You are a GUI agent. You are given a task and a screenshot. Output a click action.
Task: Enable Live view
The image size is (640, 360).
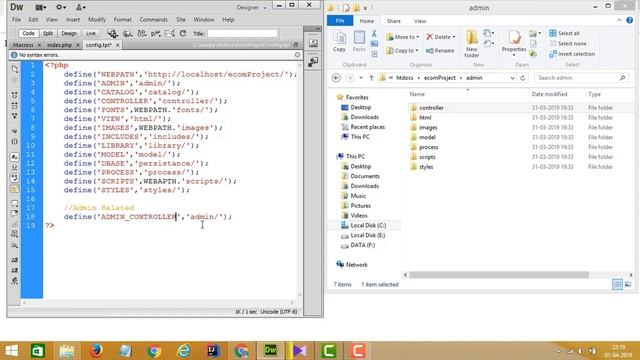[91, 33]
